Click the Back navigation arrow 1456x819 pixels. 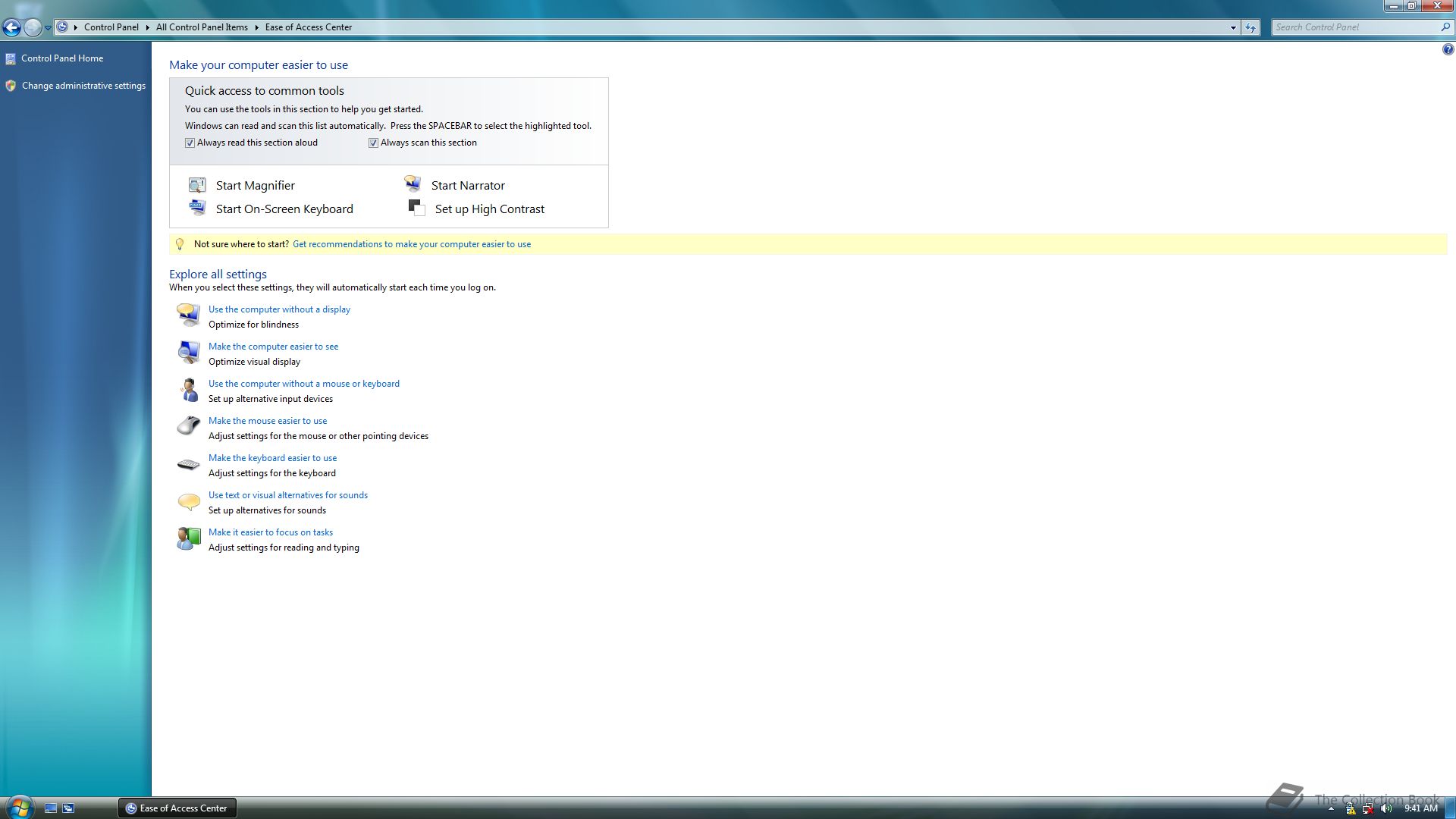(11, 27)
